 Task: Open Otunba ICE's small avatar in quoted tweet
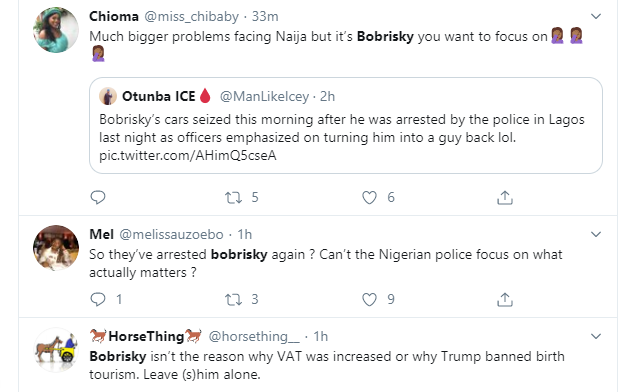108,96
